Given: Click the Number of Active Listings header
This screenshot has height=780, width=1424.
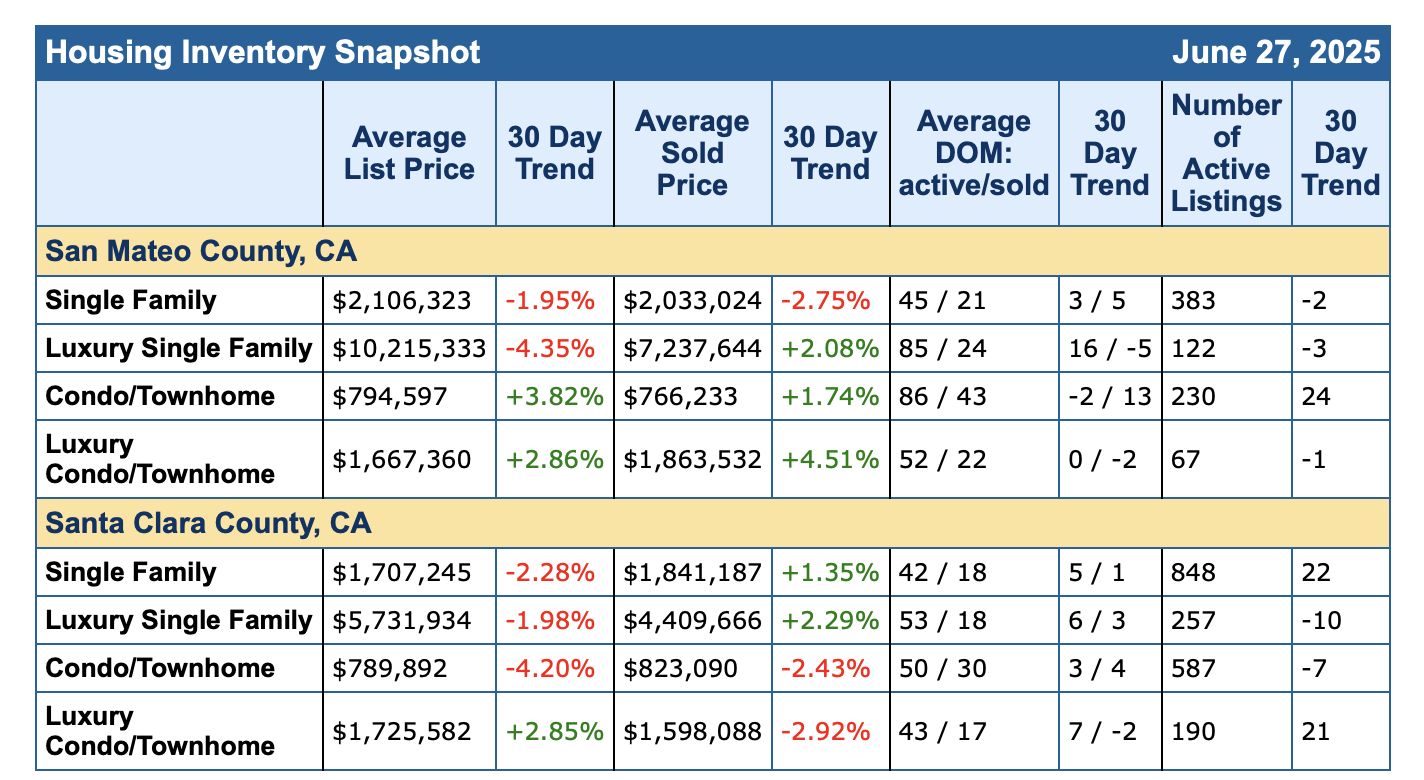Looking at the screenshot, I should click(x=1226, y=153).
